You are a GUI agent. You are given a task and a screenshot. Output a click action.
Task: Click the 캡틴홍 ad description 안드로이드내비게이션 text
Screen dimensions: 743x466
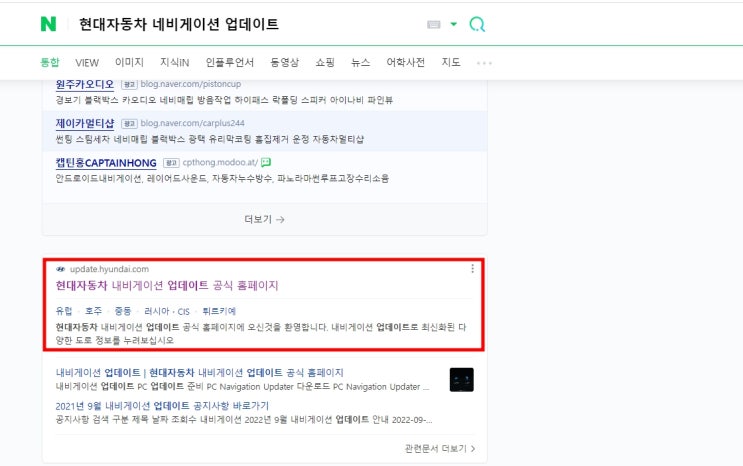coord(222,178)
